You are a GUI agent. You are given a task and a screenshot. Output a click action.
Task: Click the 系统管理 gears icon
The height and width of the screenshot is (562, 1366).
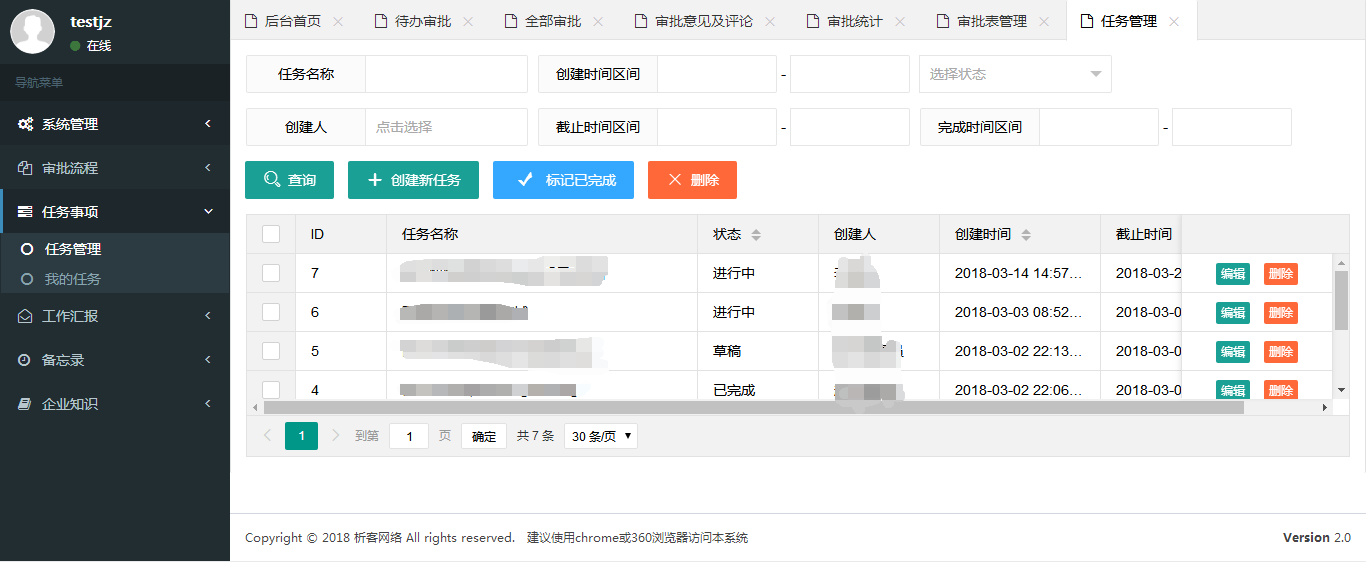pos(25,125)
